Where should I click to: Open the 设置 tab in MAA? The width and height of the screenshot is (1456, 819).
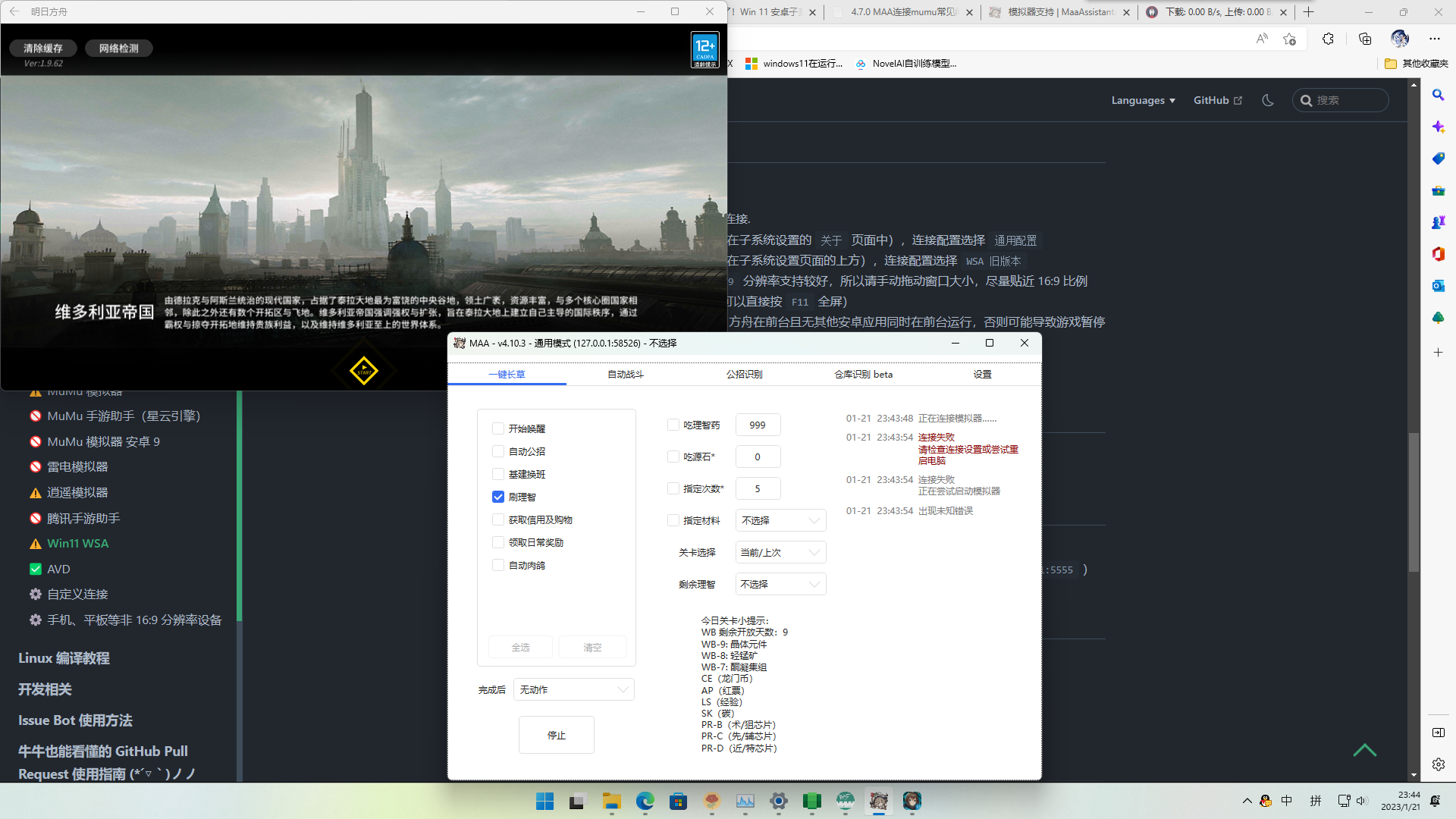(x=982, y=374)
